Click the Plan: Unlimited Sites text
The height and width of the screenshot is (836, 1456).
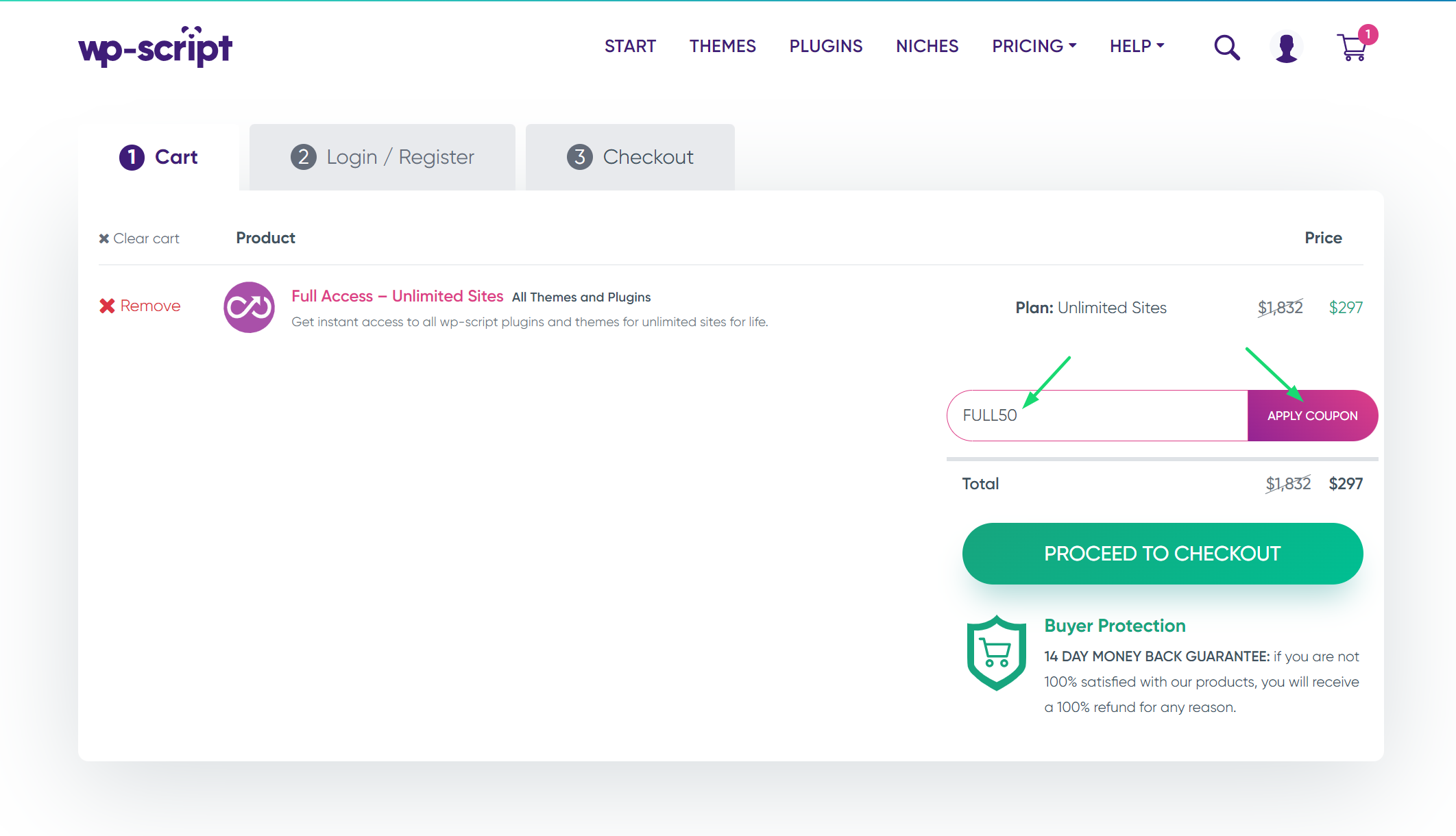coord(1091,308)
